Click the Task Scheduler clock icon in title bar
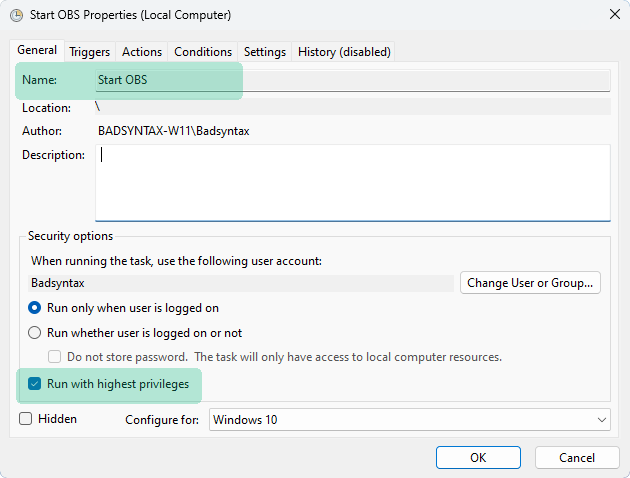Image resolution: width=630 pixels, height=478 pixels. (16, 15)
